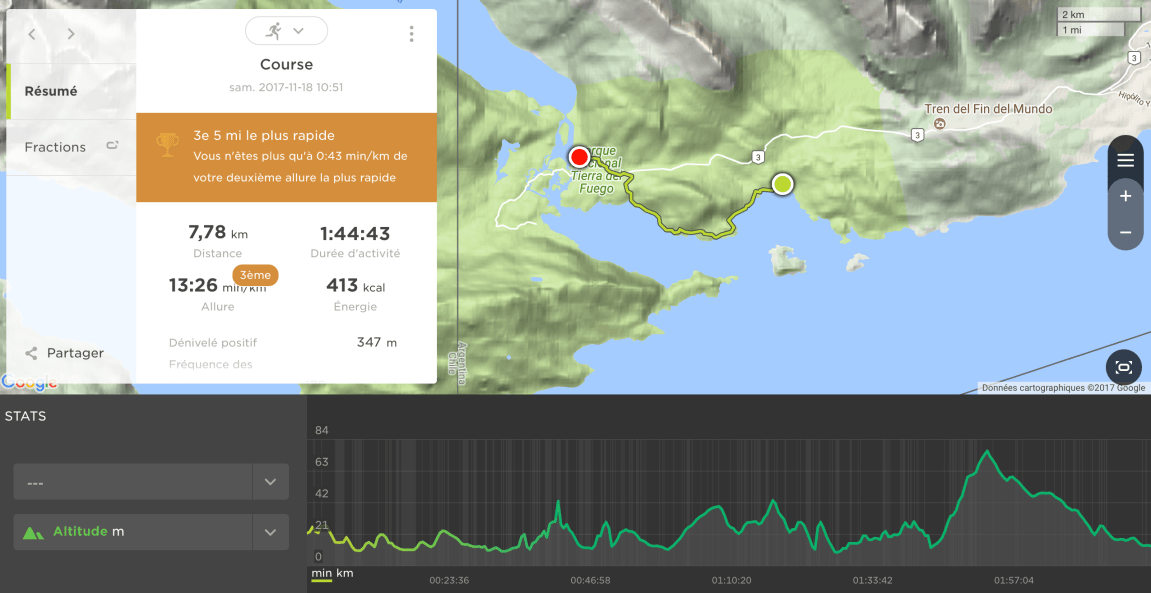Click the red end point marker
The image size is (1151, 593).
click(579, 157)
